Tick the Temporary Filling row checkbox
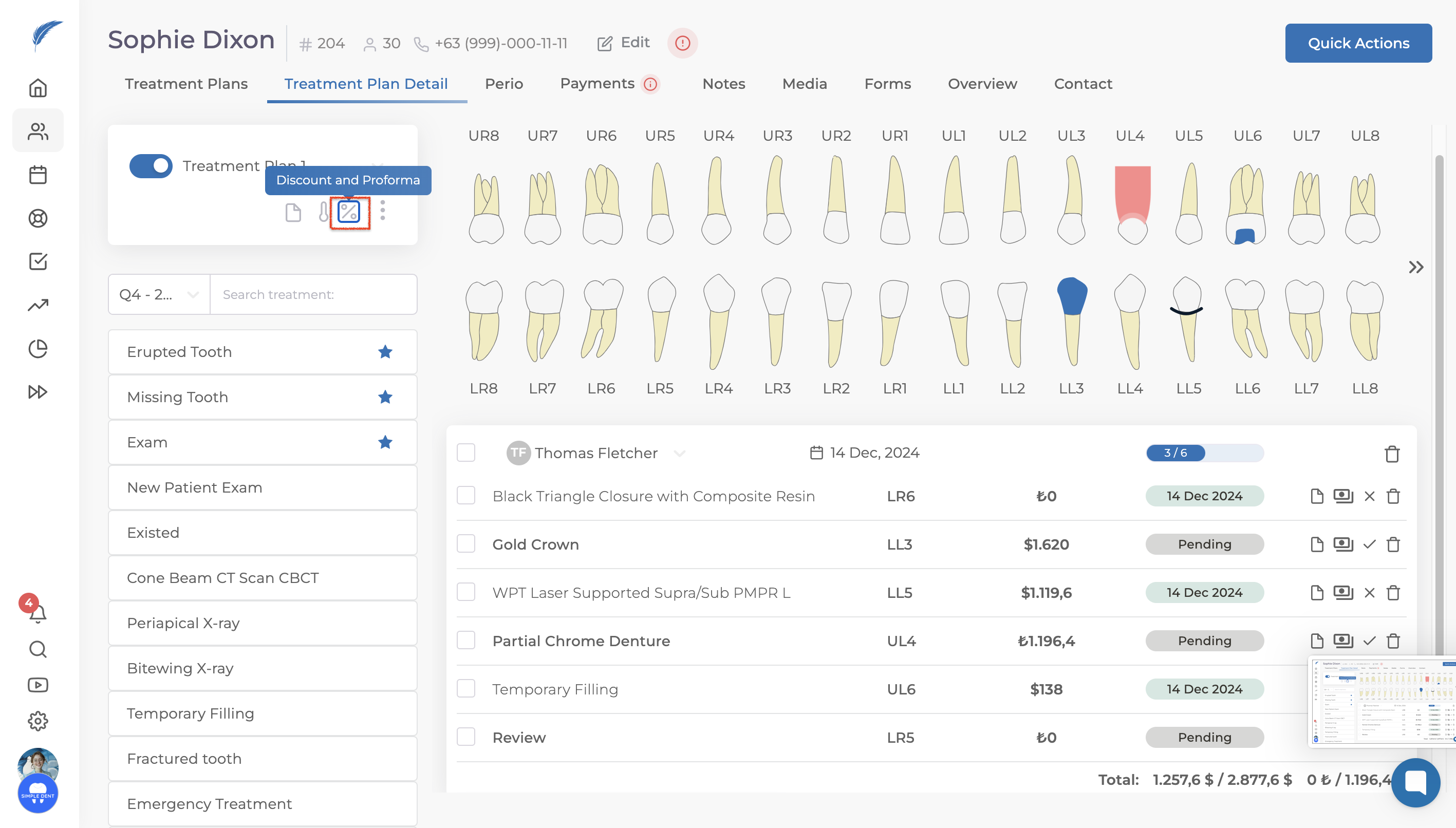 [x=466, y=689]
